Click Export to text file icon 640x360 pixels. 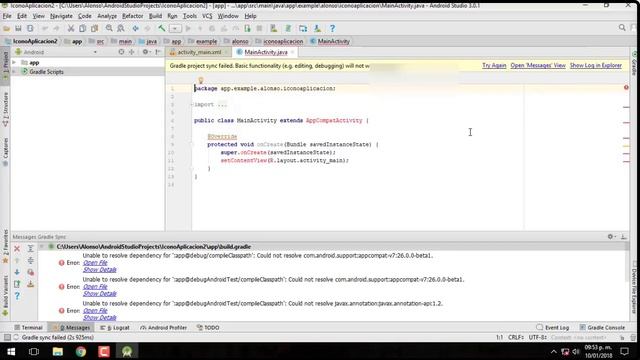coord(17,284)
